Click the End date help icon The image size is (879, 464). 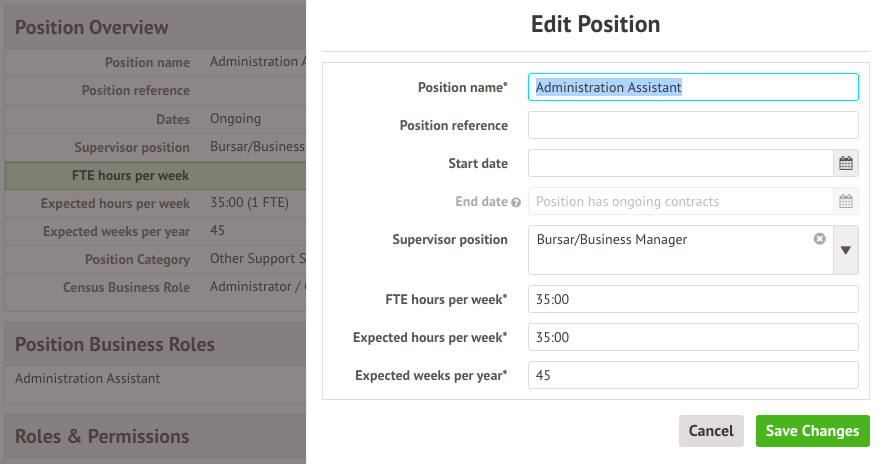point(516,202)
